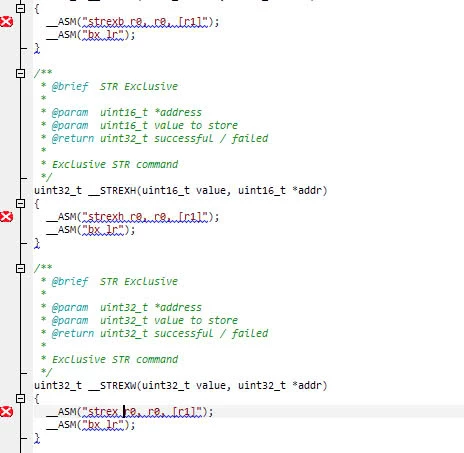Collapse the function body containing the strexb instruction
This screenshot has width=464, height=453.
(x=21, y=9)
